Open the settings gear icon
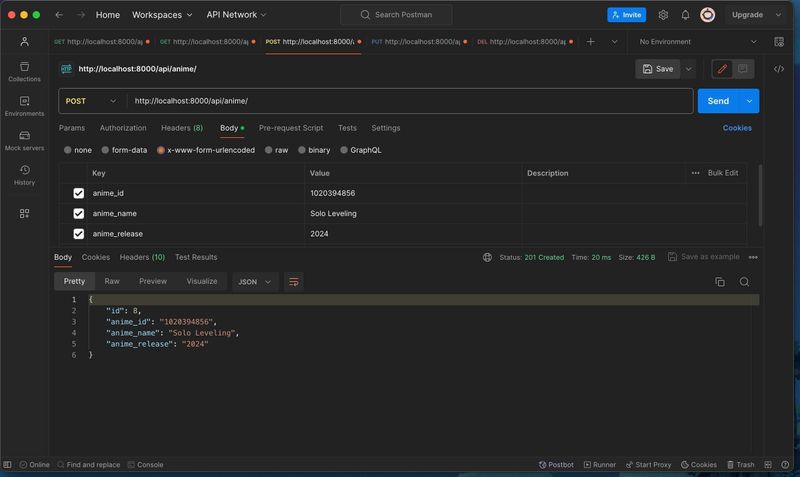800x477 pixels. pos(663,15)
